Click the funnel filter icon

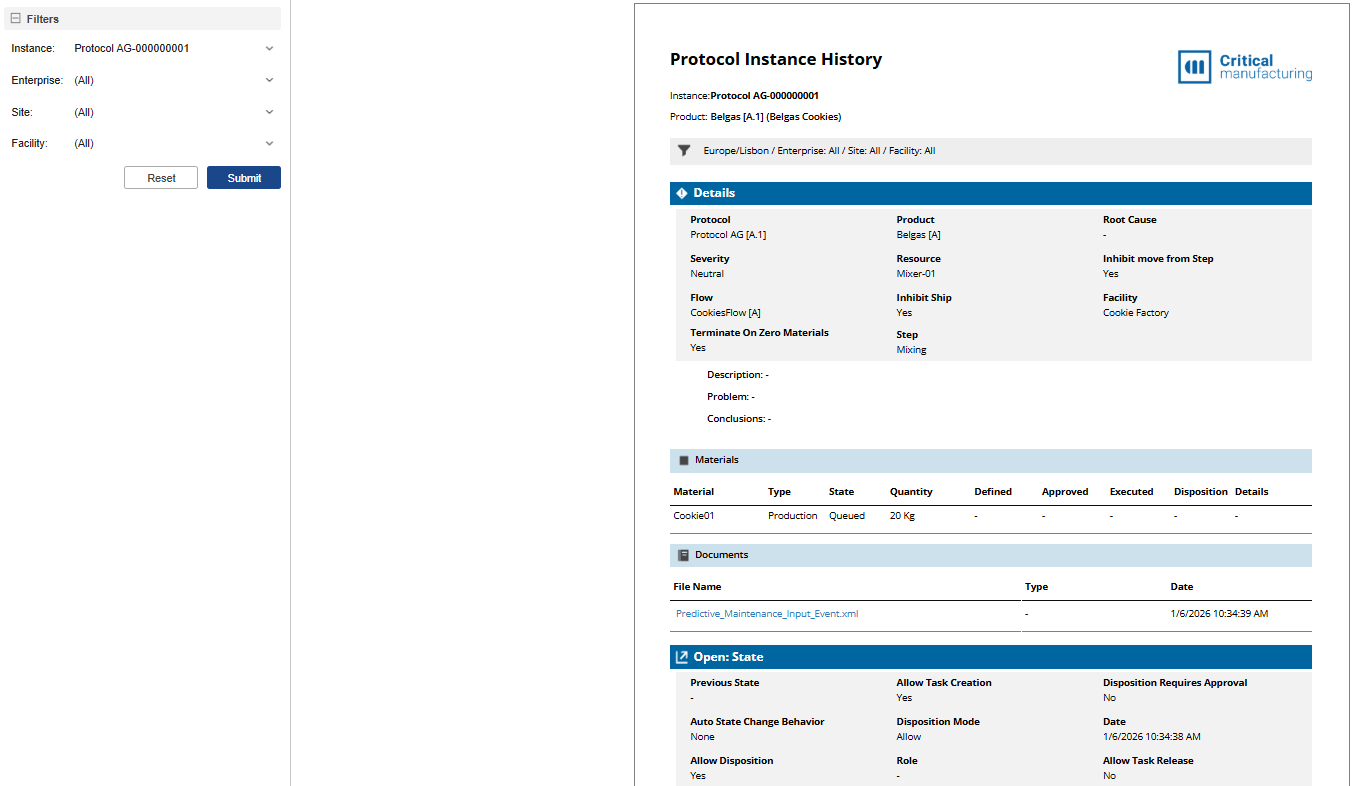[x=684, y=151]
